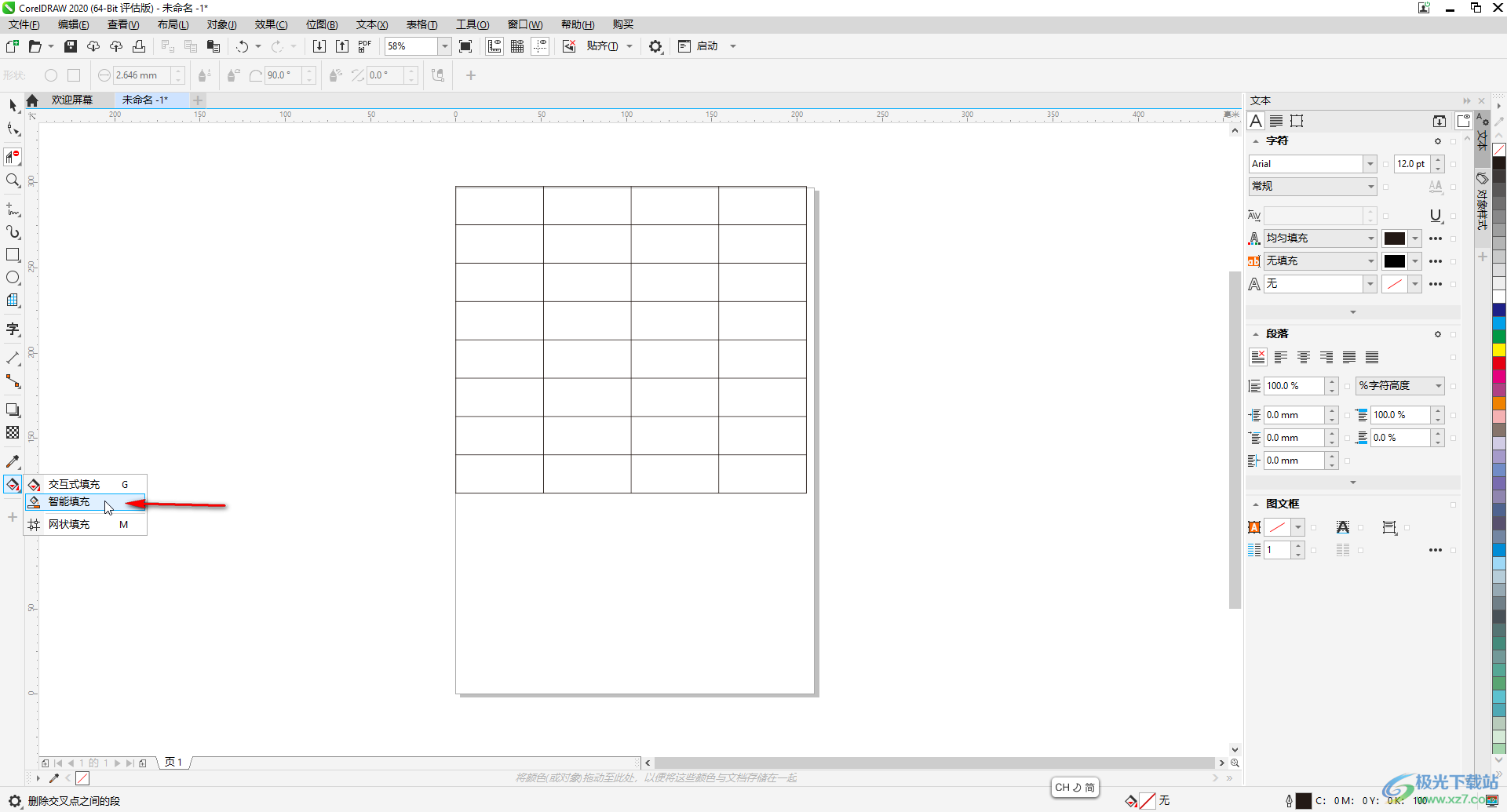
Task: Switch to the 欢迎屏幕 tab
Action: 72,100
